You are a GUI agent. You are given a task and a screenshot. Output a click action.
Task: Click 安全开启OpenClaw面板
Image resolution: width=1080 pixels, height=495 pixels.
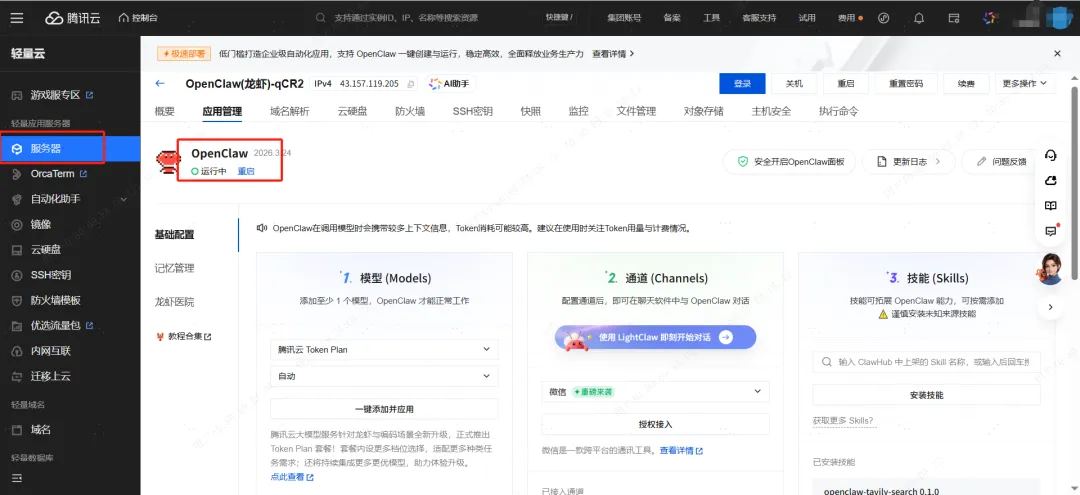(x=789, y=162)
